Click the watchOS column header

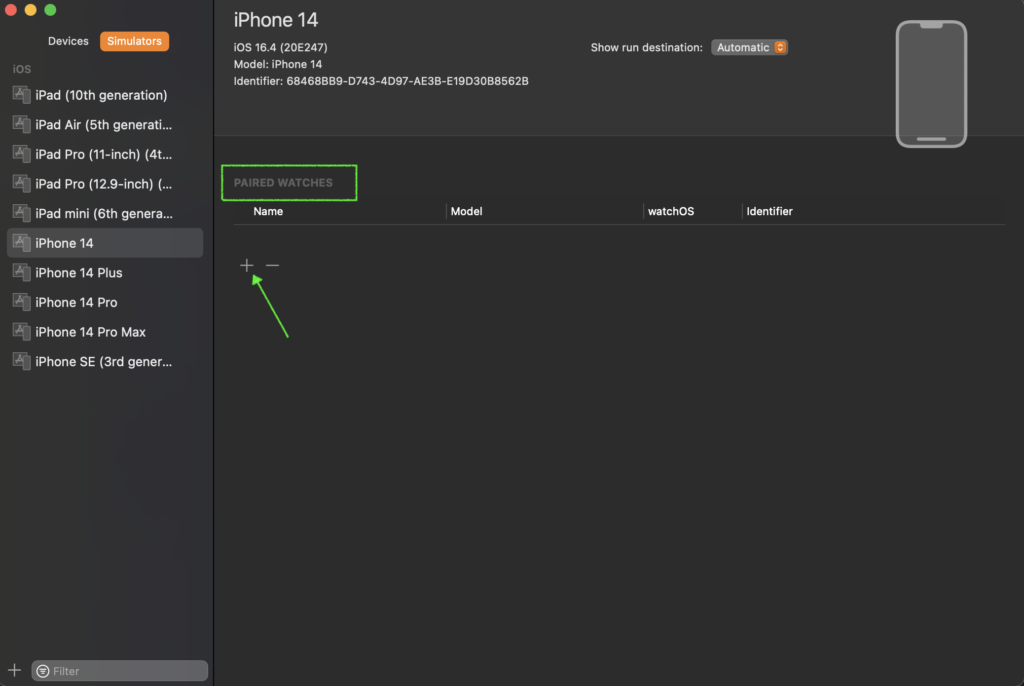[x=670, y=211]
